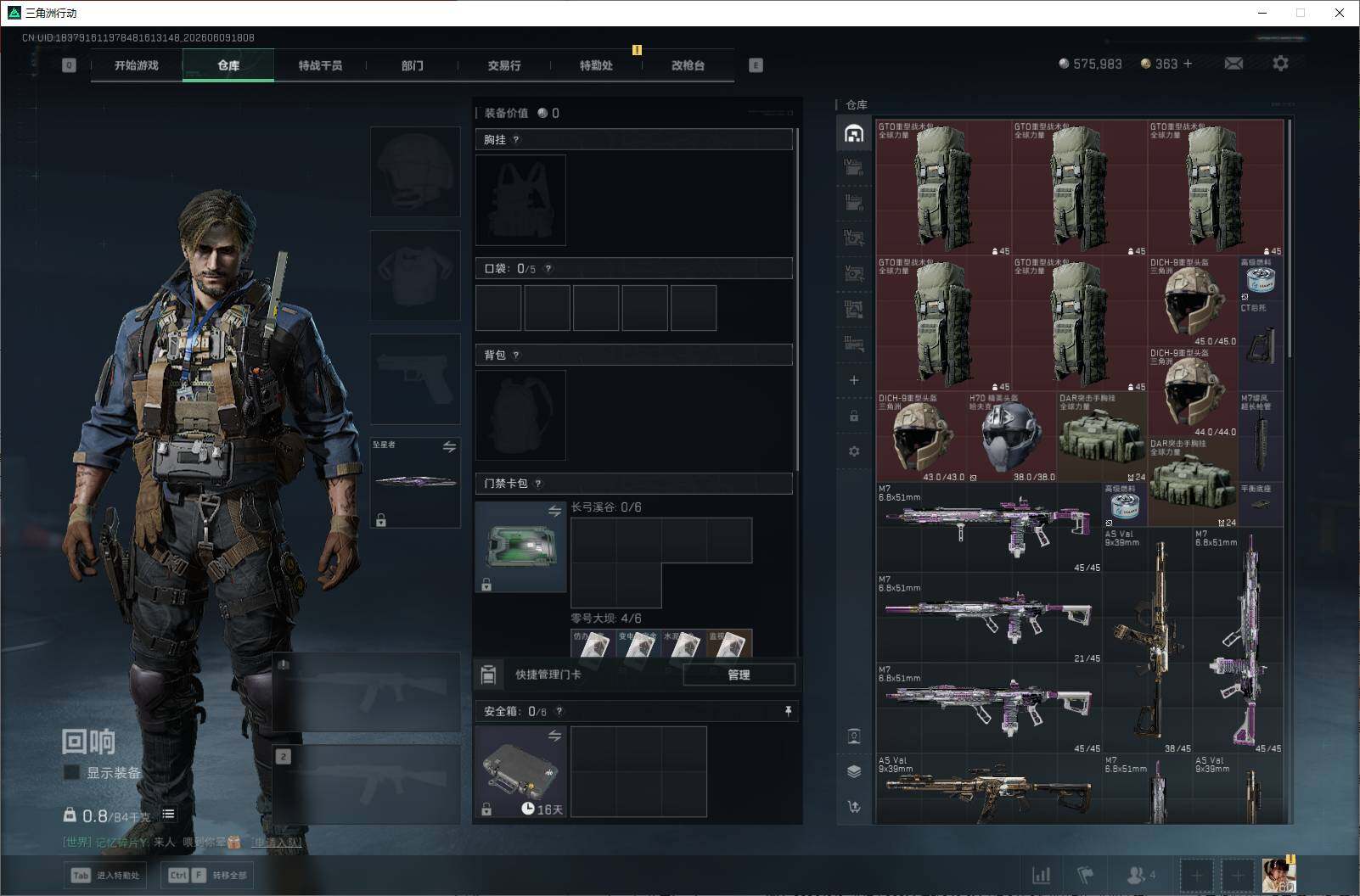Select DICH-9 helmet with 44.0/44.0 durability
Viewport: 1360px width, 896px height.
pyautogui.click(x=1193, y=392)
